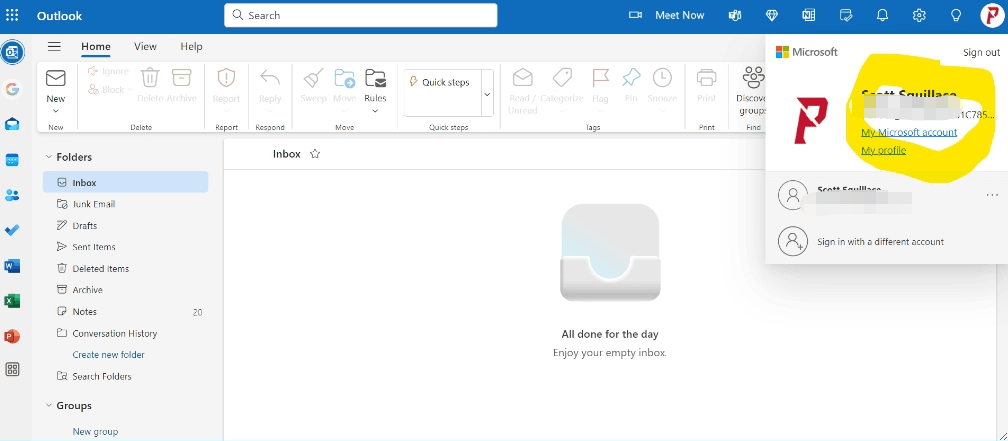Open the app launcher grid
The image size is (1008, 441).
(12, 15)
